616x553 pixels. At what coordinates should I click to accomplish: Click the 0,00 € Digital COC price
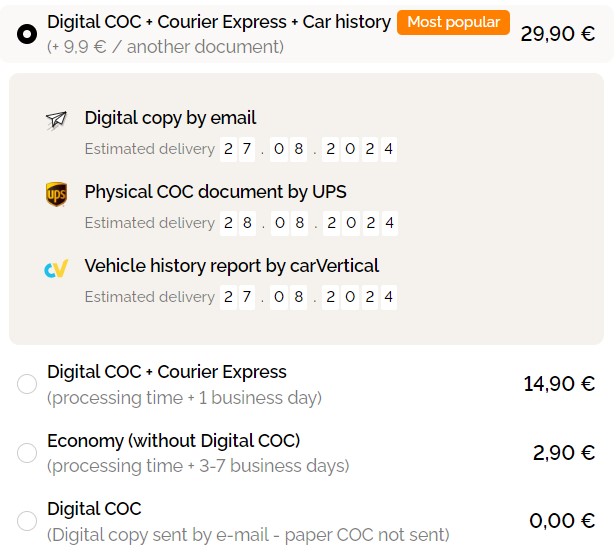562,520
